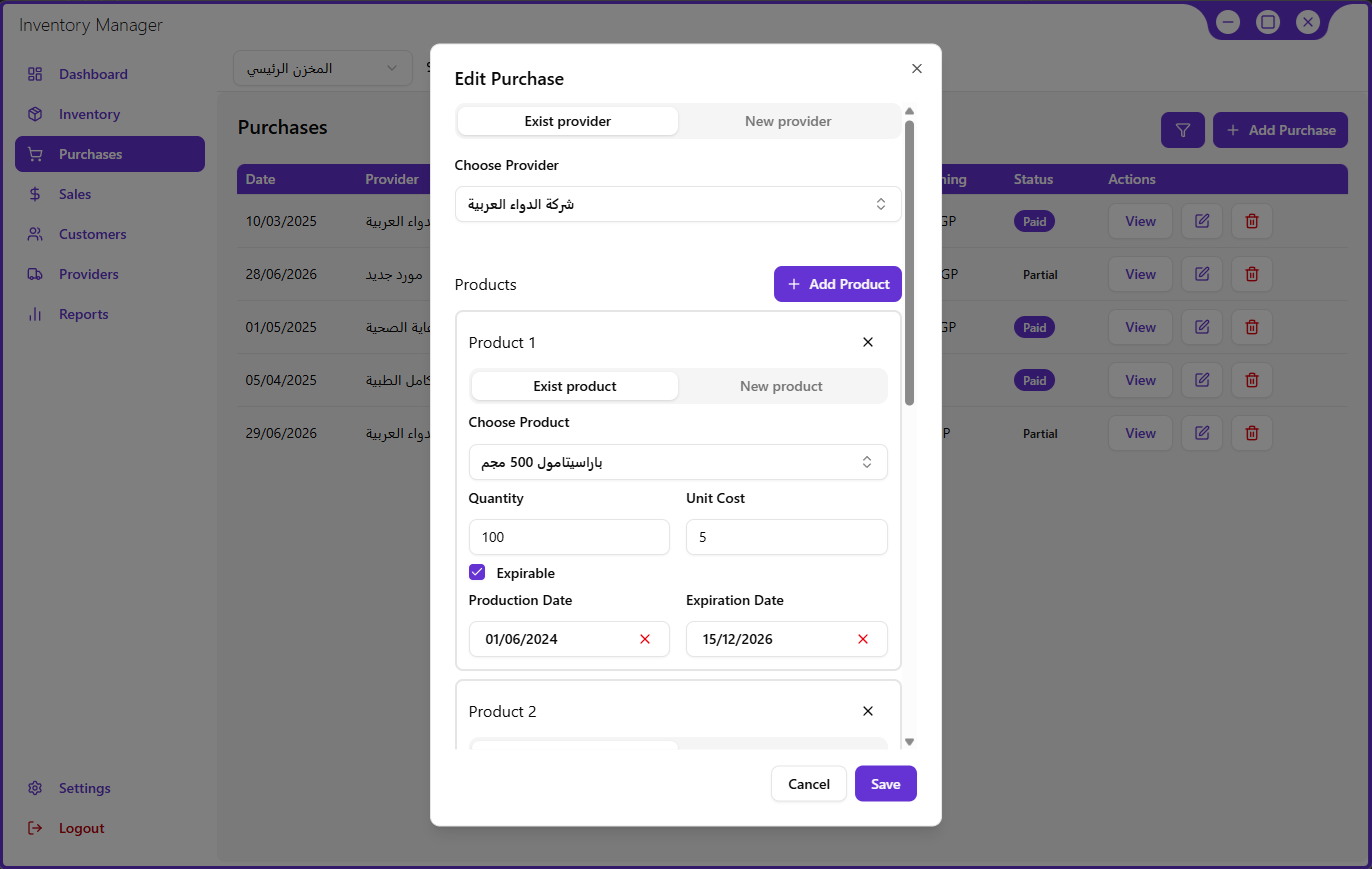The width and height of the screenshot is (1372, 869).
Task: Click View for the 05/04/2025 purchase
Action: (x=1140, y=380)
